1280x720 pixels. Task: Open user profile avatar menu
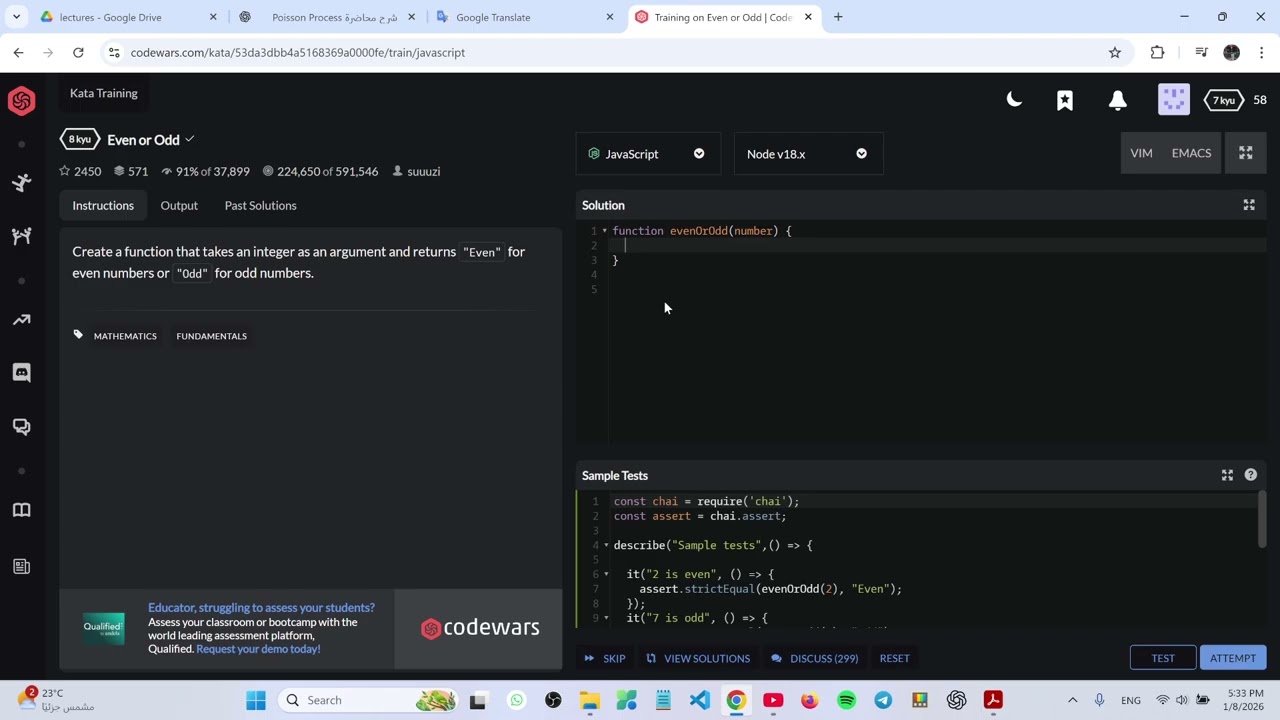tap(1174, 99)
